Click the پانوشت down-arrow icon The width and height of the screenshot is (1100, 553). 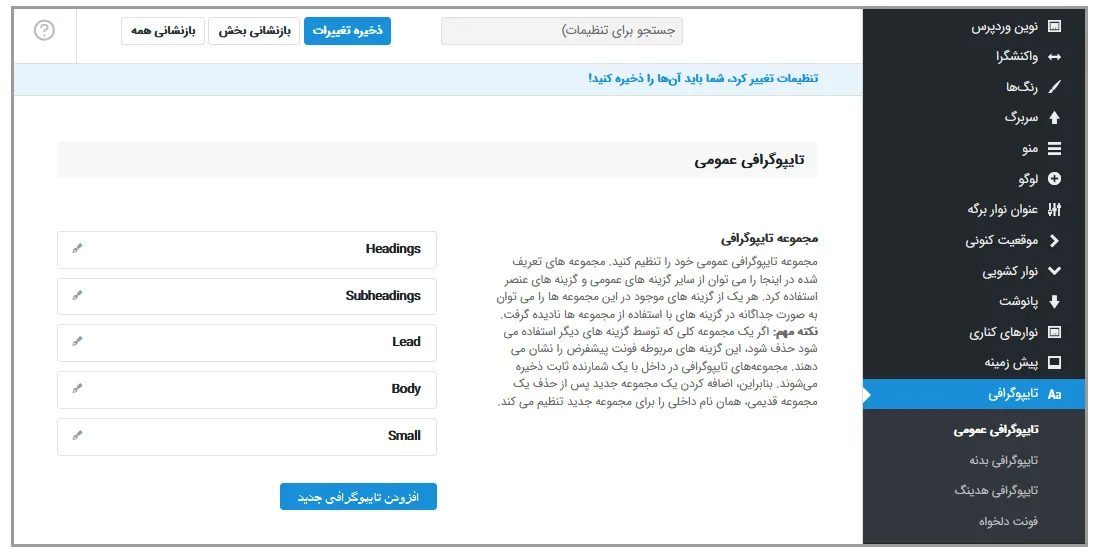coord(1054,302)
